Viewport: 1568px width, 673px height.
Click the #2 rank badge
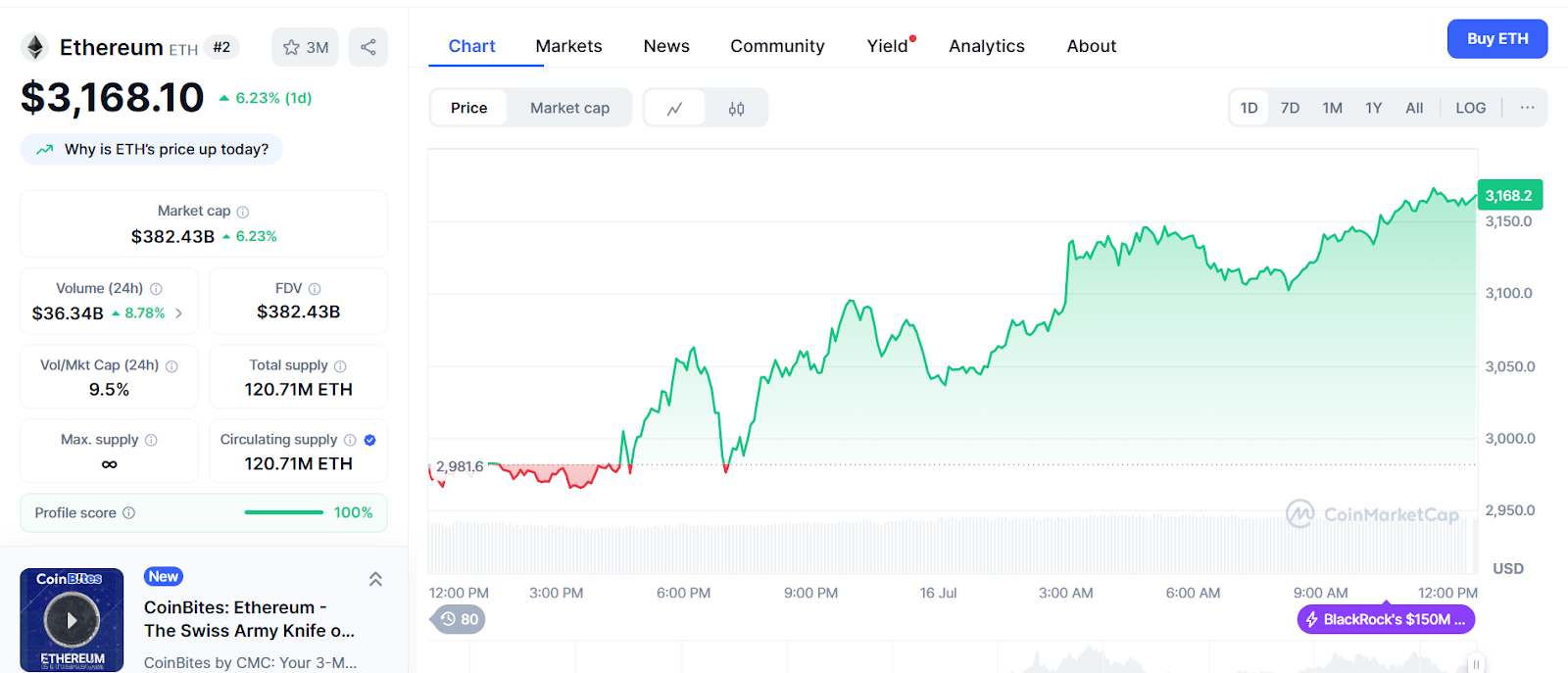tap(222, 47)
